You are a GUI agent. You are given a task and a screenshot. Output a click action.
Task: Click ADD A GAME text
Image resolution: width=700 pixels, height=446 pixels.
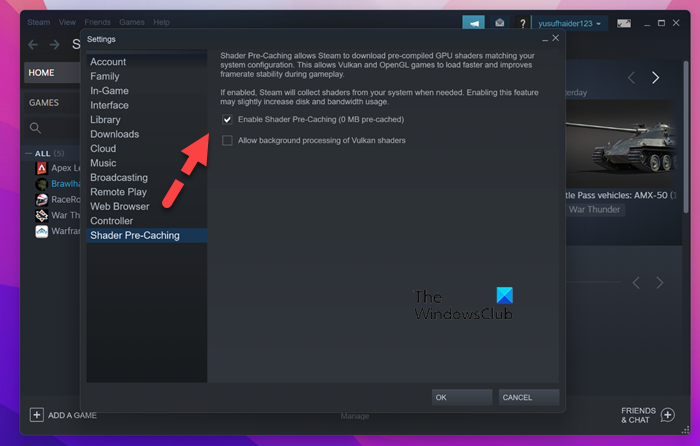click(72, 415)
